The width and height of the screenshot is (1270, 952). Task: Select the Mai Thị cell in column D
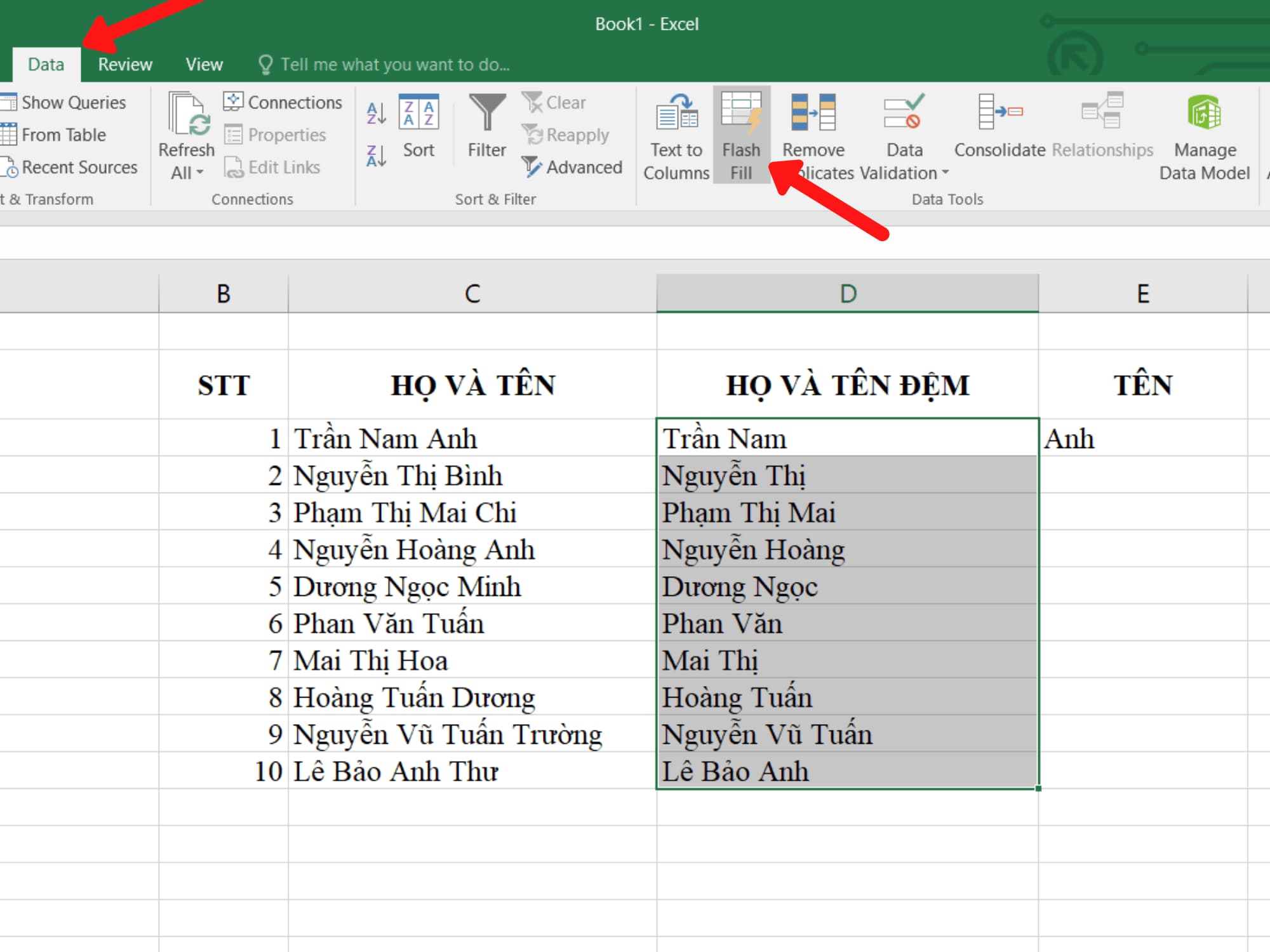848,659
